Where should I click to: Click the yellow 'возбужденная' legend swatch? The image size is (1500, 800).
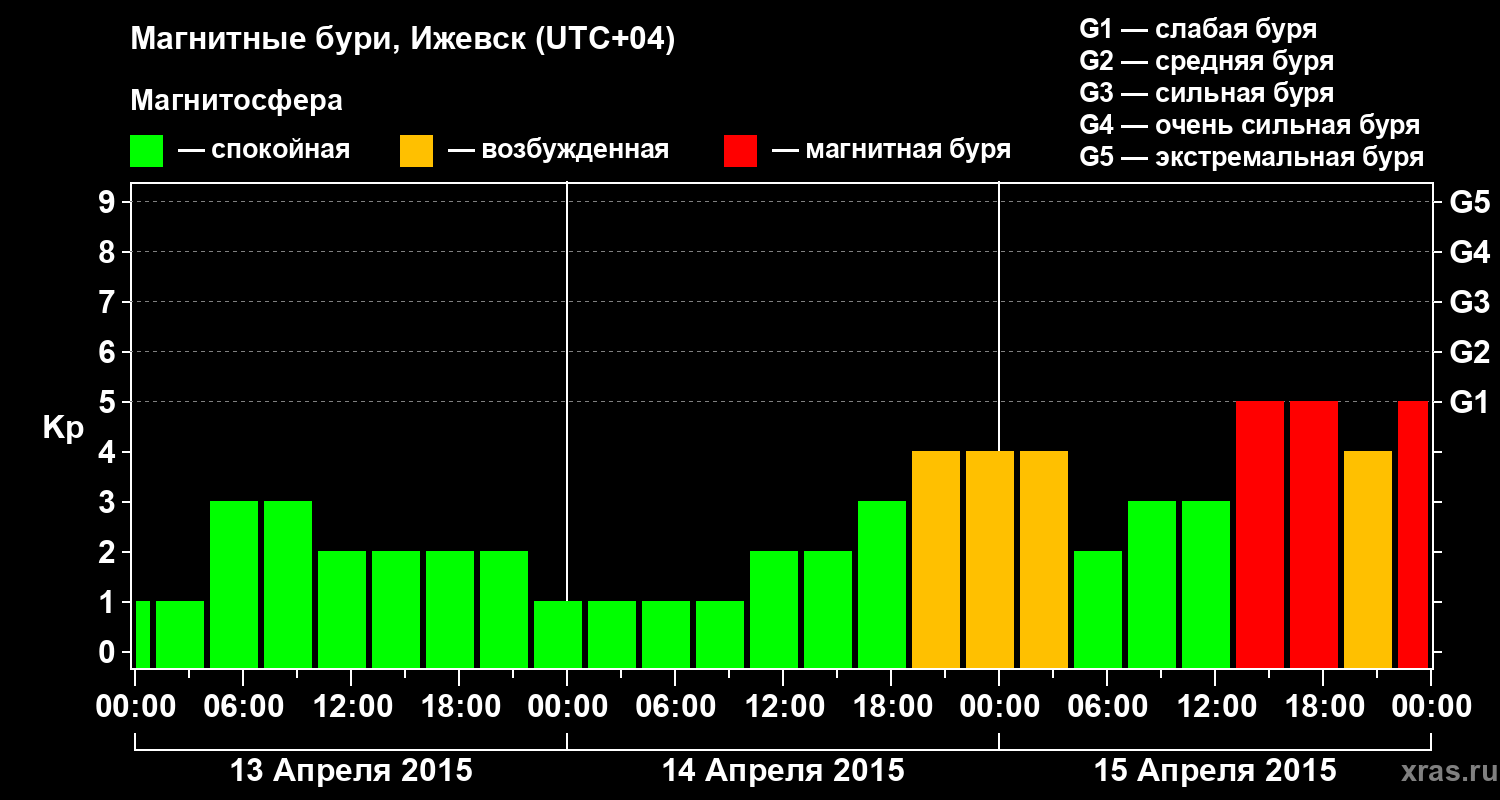pos(416,151)
